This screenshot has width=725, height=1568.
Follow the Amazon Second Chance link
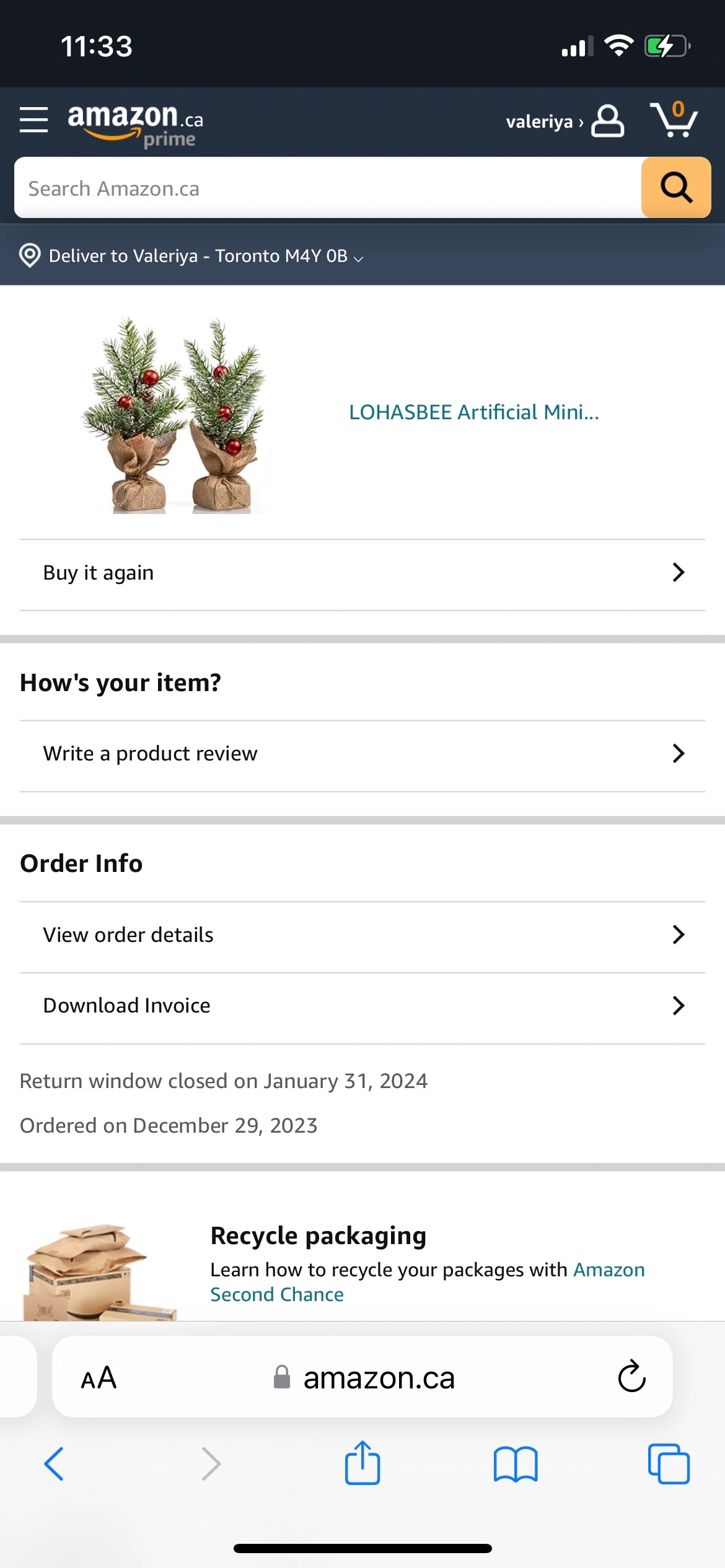click(x=277, y=1294)
